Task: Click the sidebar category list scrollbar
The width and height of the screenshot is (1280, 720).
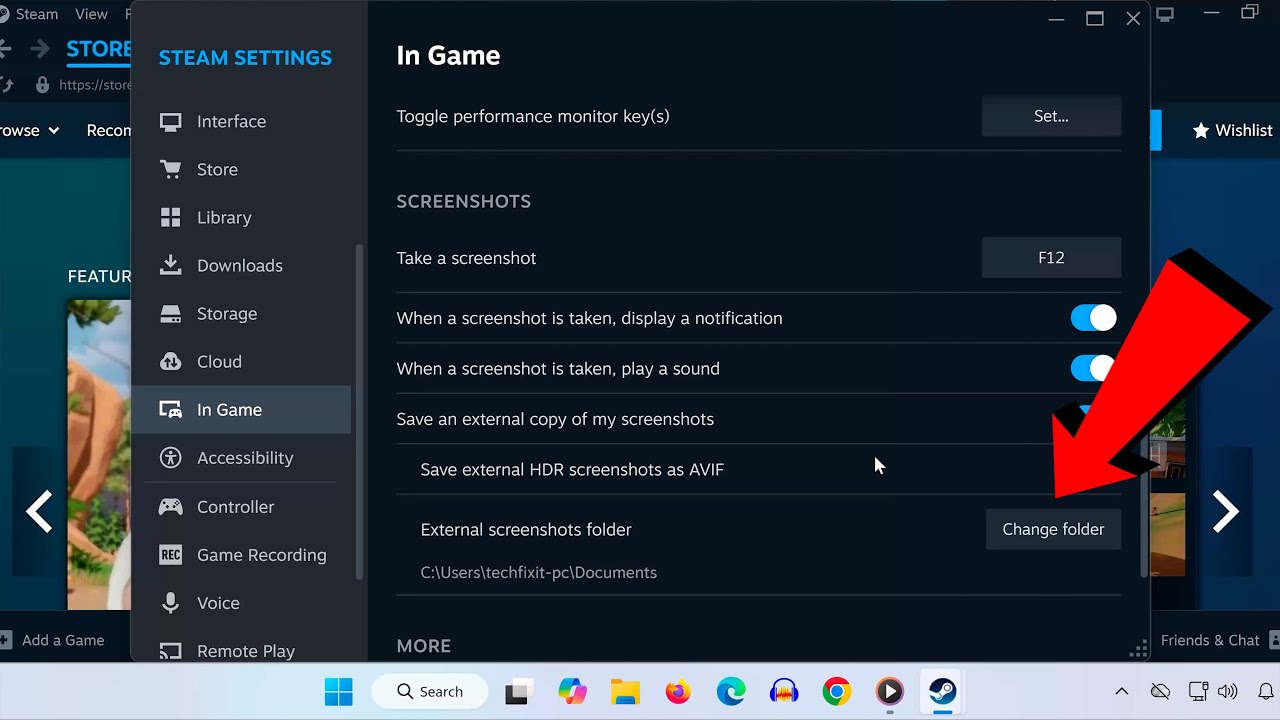Action: pyautogui.click(x=359, y=410)
